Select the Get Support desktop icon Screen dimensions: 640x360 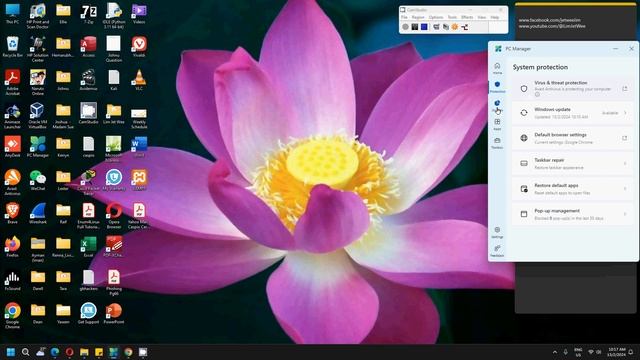[x=89, y=313]
